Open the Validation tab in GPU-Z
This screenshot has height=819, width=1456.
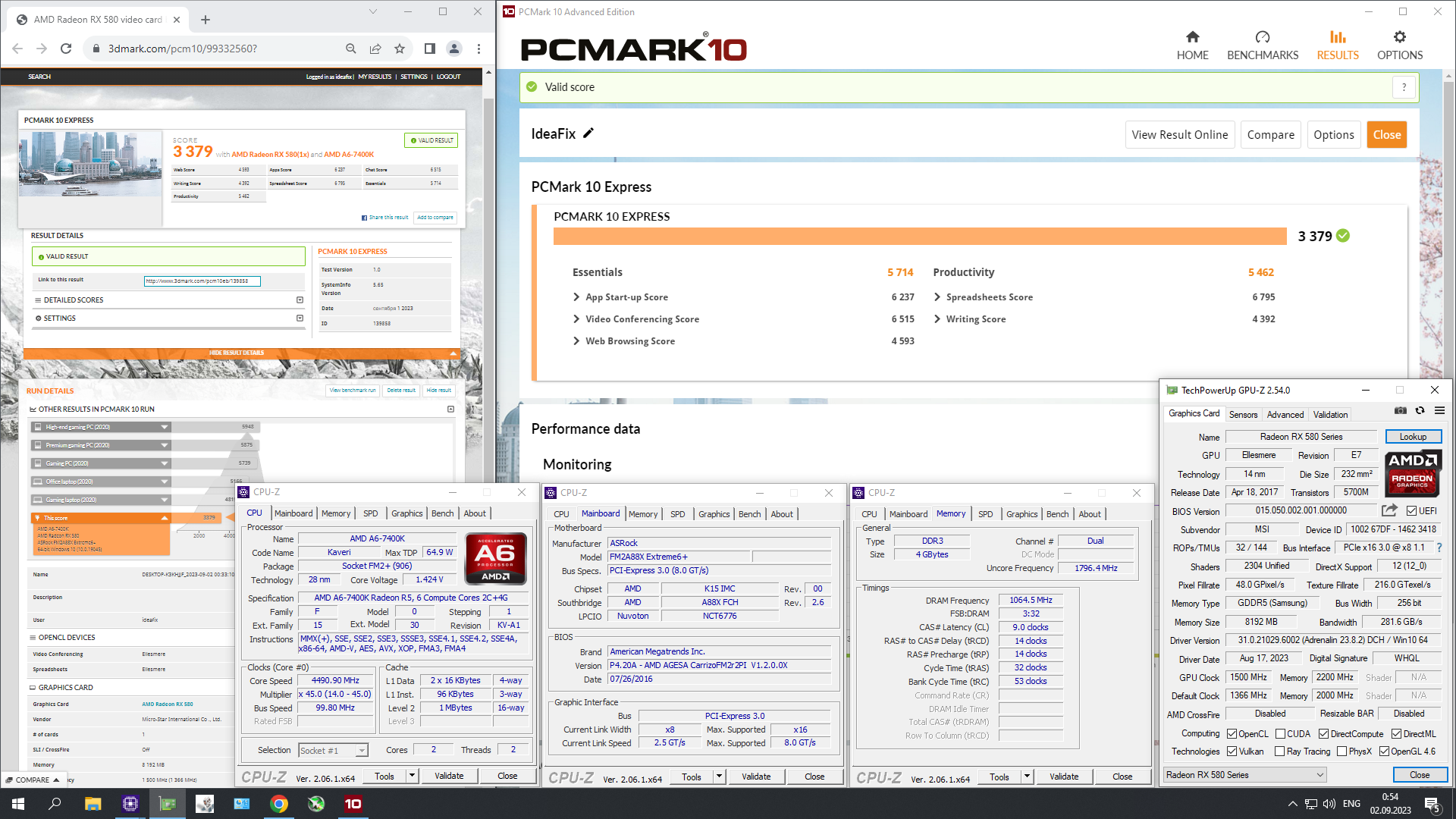(1330, 415)
